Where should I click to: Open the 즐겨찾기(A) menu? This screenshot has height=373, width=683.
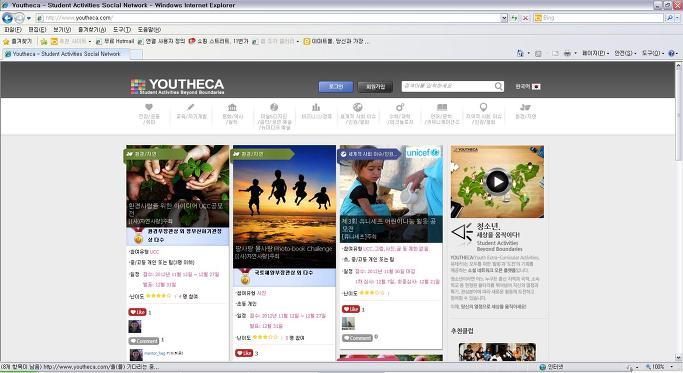pos(92,30)
